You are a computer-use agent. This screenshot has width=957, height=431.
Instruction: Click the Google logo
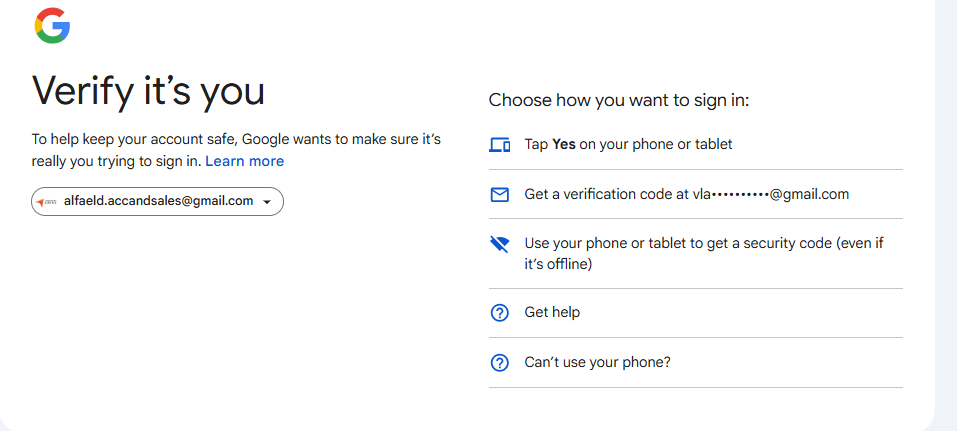coord(52,26)
